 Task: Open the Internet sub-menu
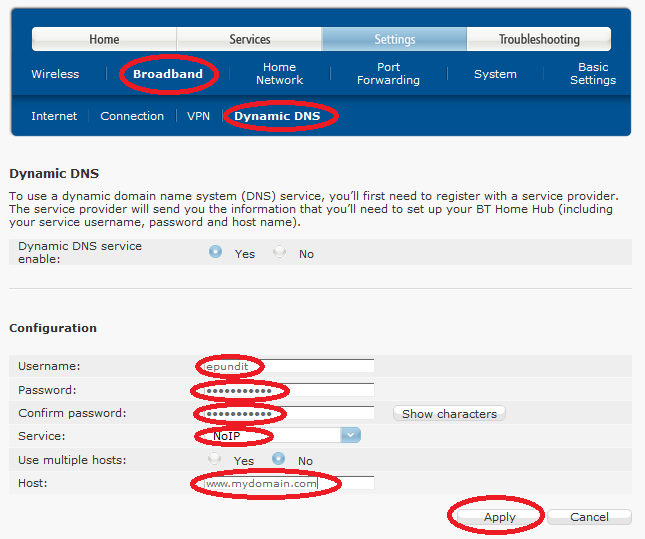coord(54,116)
